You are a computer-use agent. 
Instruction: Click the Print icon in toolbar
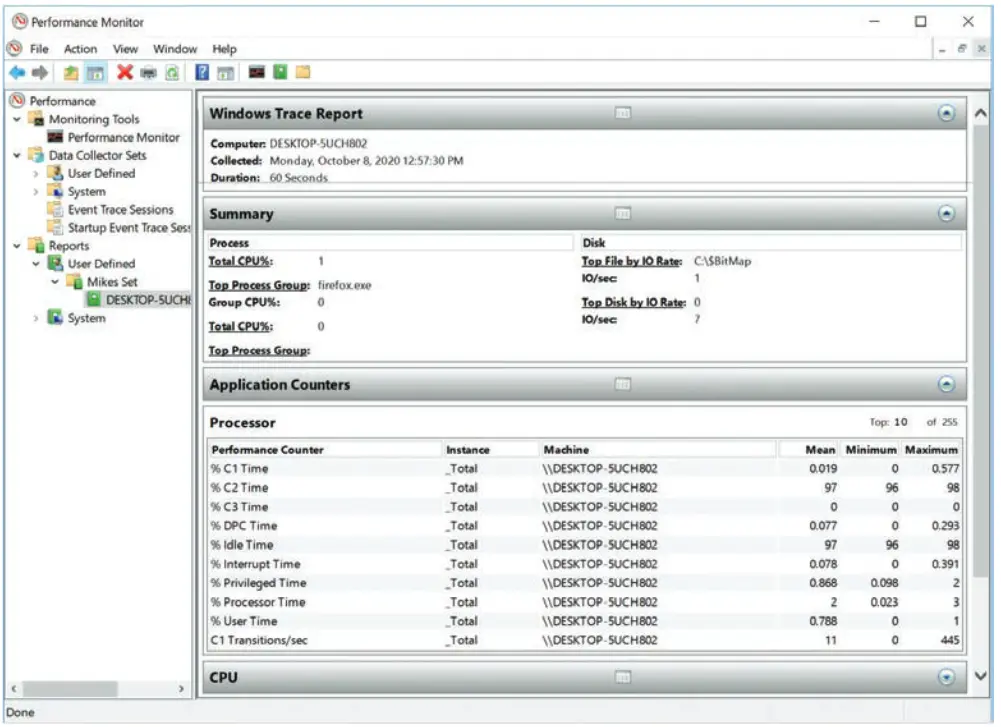[x=148, y=72]
